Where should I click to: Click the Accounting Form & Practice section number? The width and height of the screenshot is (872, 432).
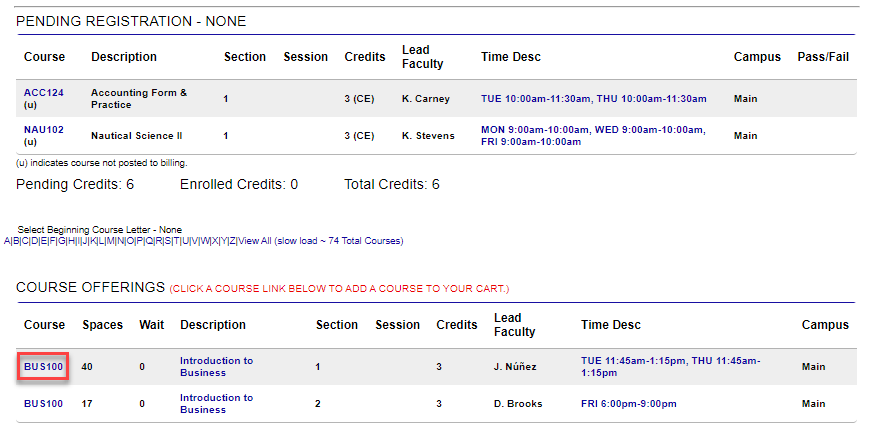tap(226, 99)
